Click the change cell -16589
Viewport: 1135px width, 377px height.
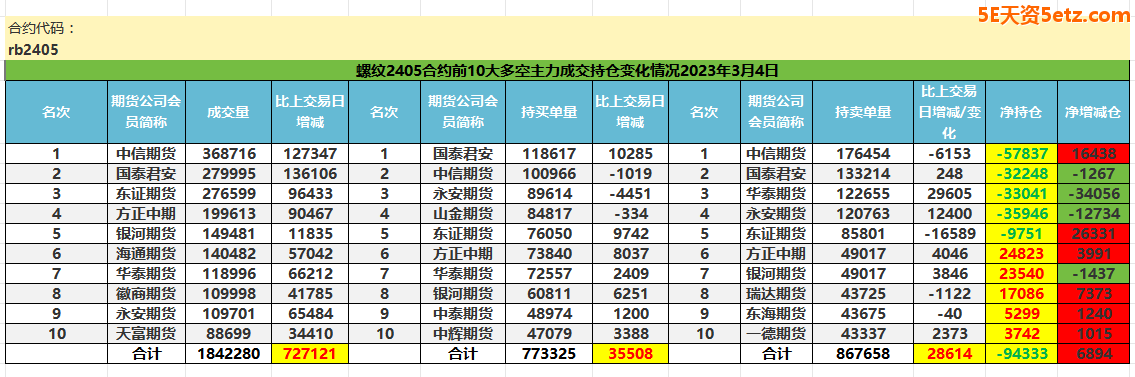pos(949,234)
